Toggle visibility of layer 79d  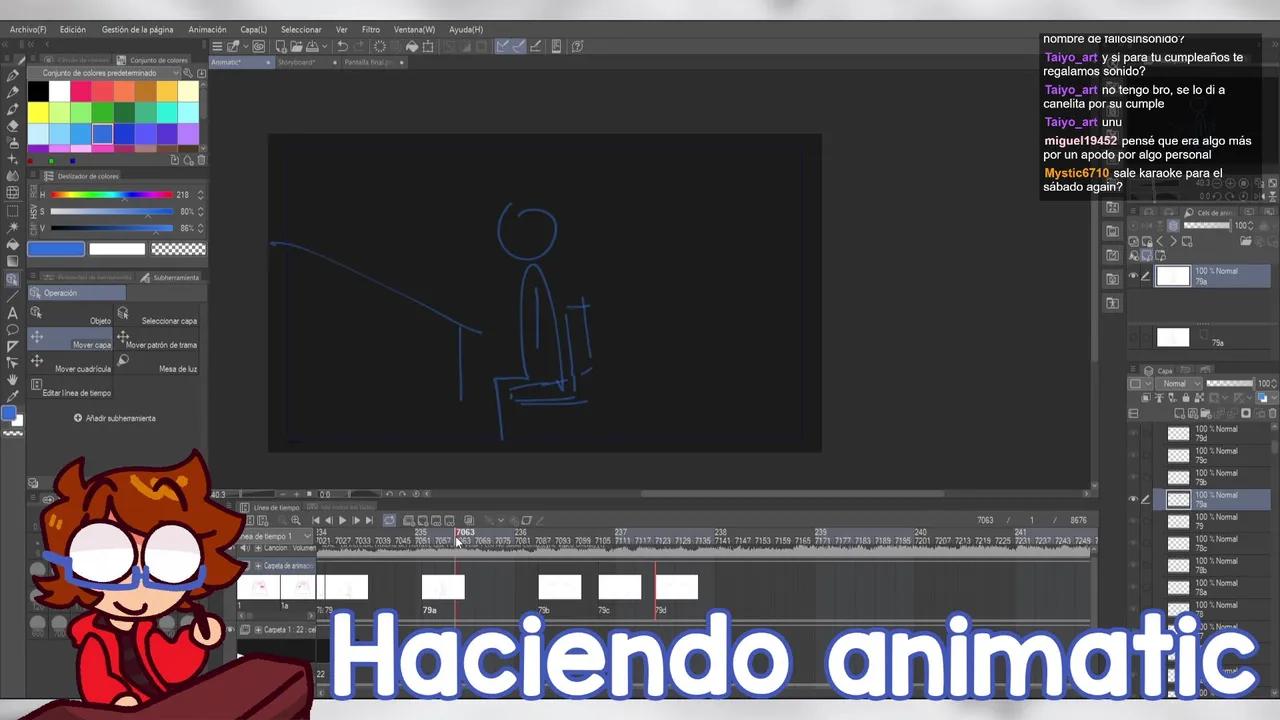(x=1133, y=433)
